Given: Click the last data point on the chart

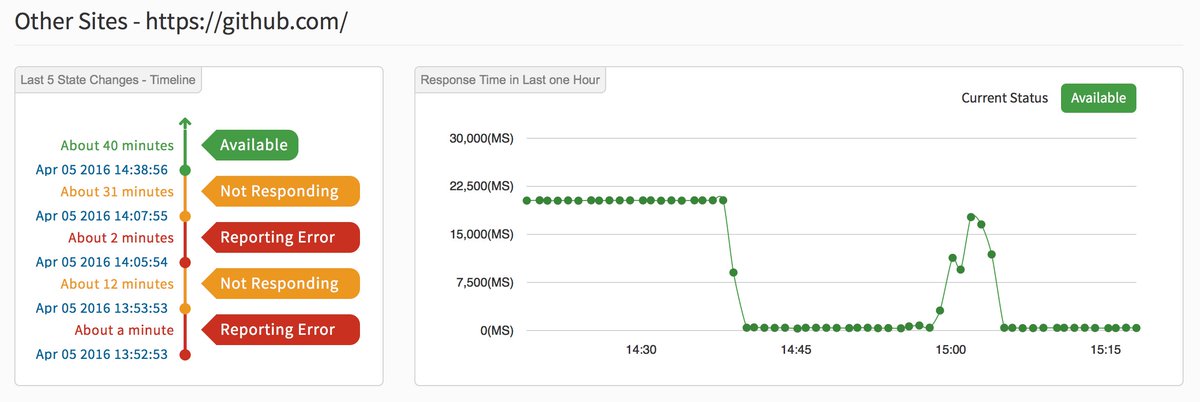Looking at the screenshot, I should [x=1136, y=327].
